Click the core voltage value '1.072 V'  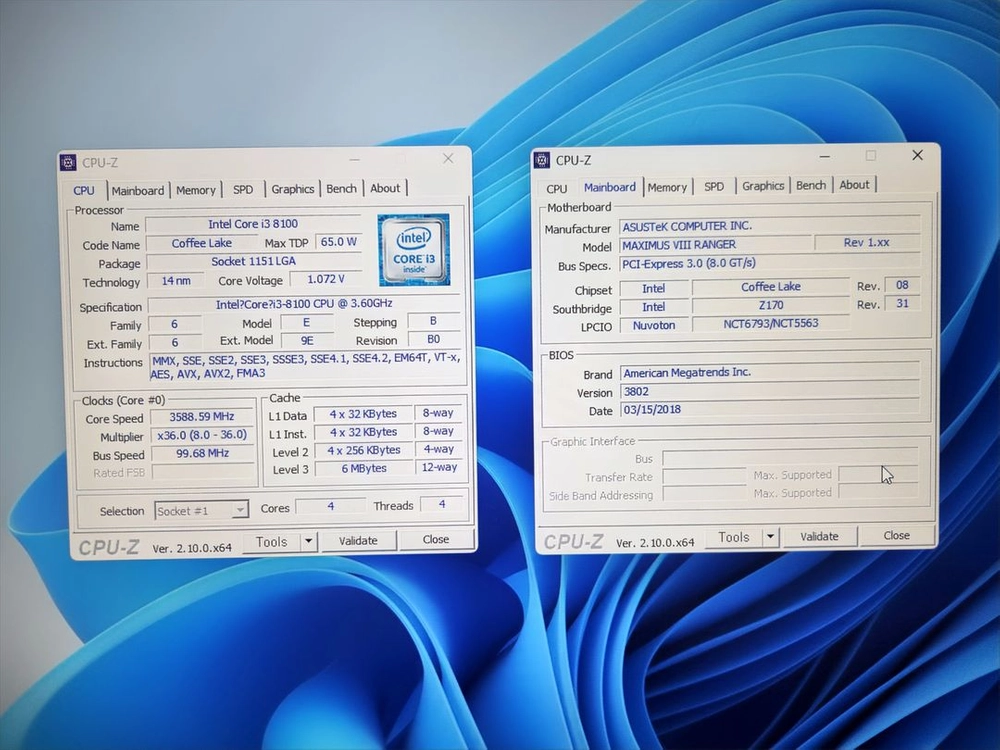pos(326,279)
